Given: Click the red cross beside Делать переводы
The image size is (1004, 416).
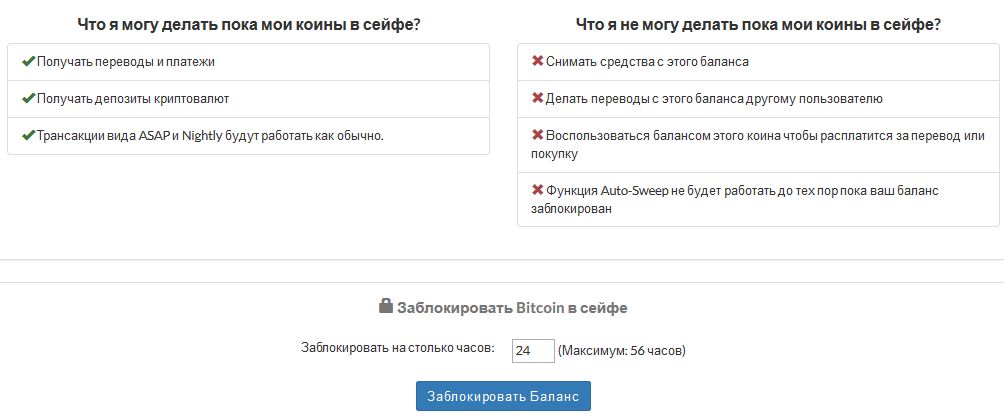Looking at the screenshot, I should (x=537, y=99).
